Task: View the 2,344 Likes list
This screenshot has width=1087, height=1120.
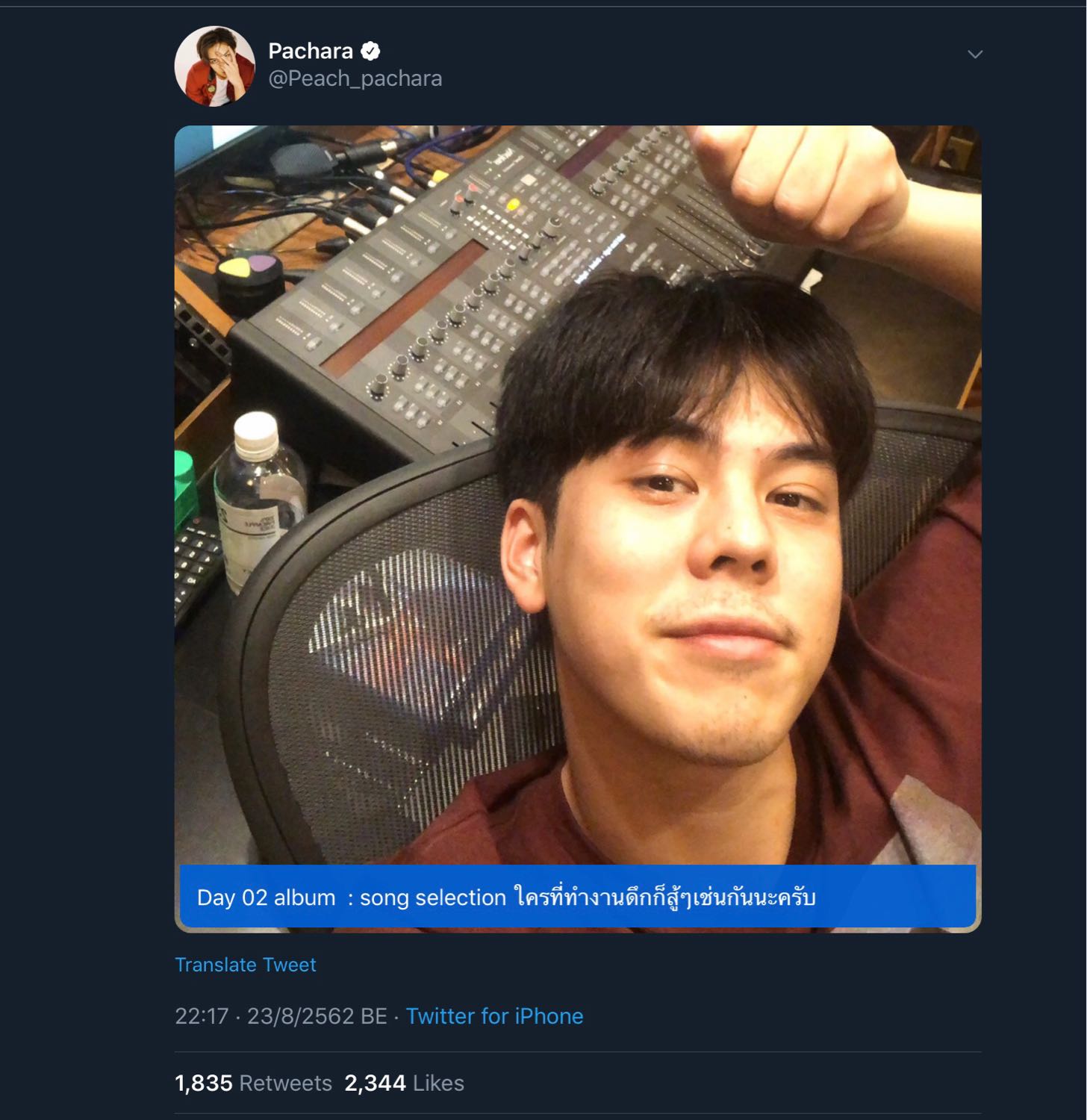Action: [404, 1083]
